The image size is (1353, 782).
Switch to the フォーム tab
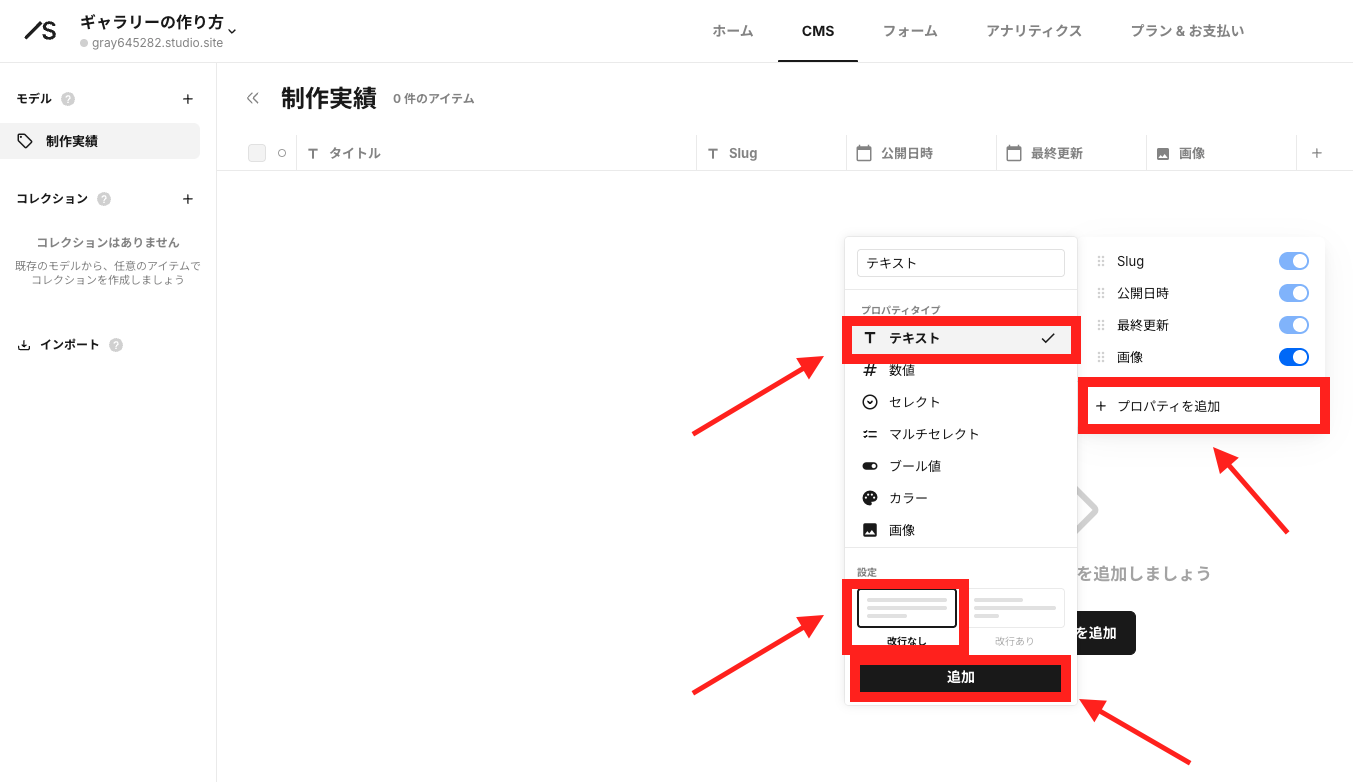pos(909,31)
